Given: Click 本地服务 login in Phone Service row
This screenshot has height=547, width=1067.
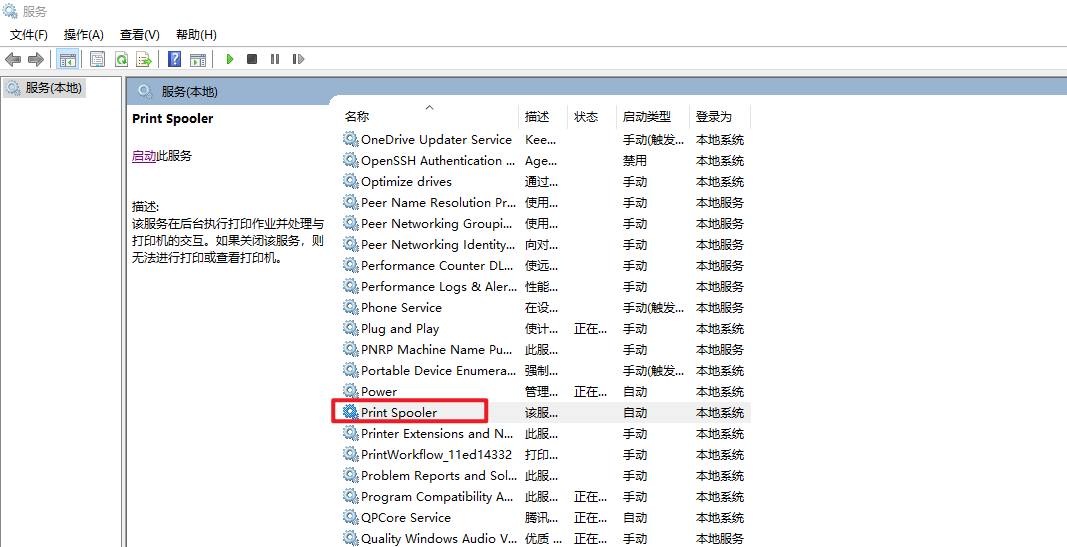Looking at the screenshot, I should (720, 308).
